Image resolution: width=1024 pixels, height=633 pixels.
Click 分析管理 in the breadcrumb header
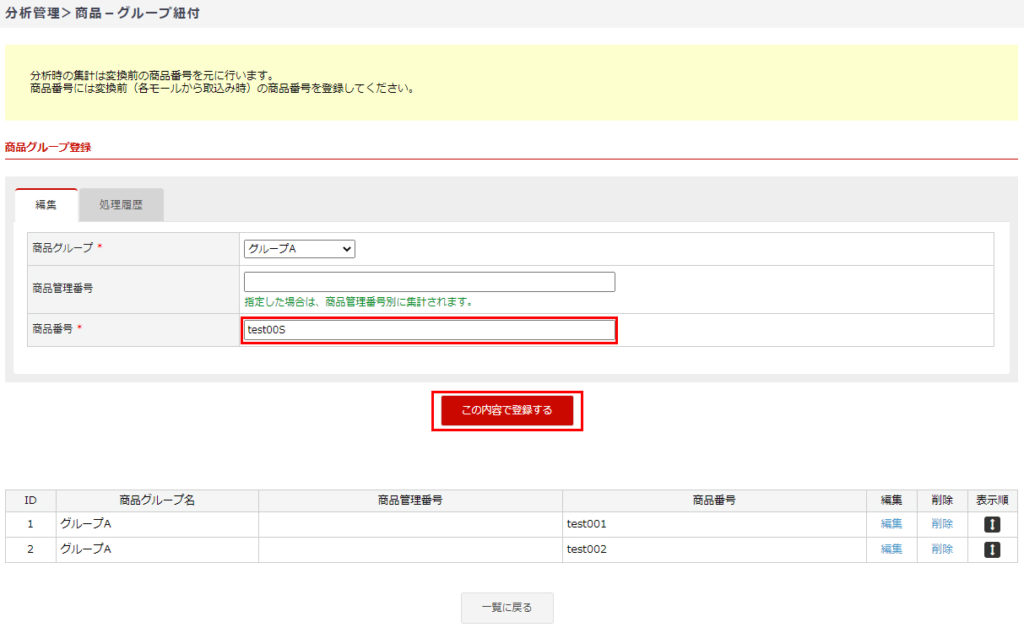coord(33,13)
